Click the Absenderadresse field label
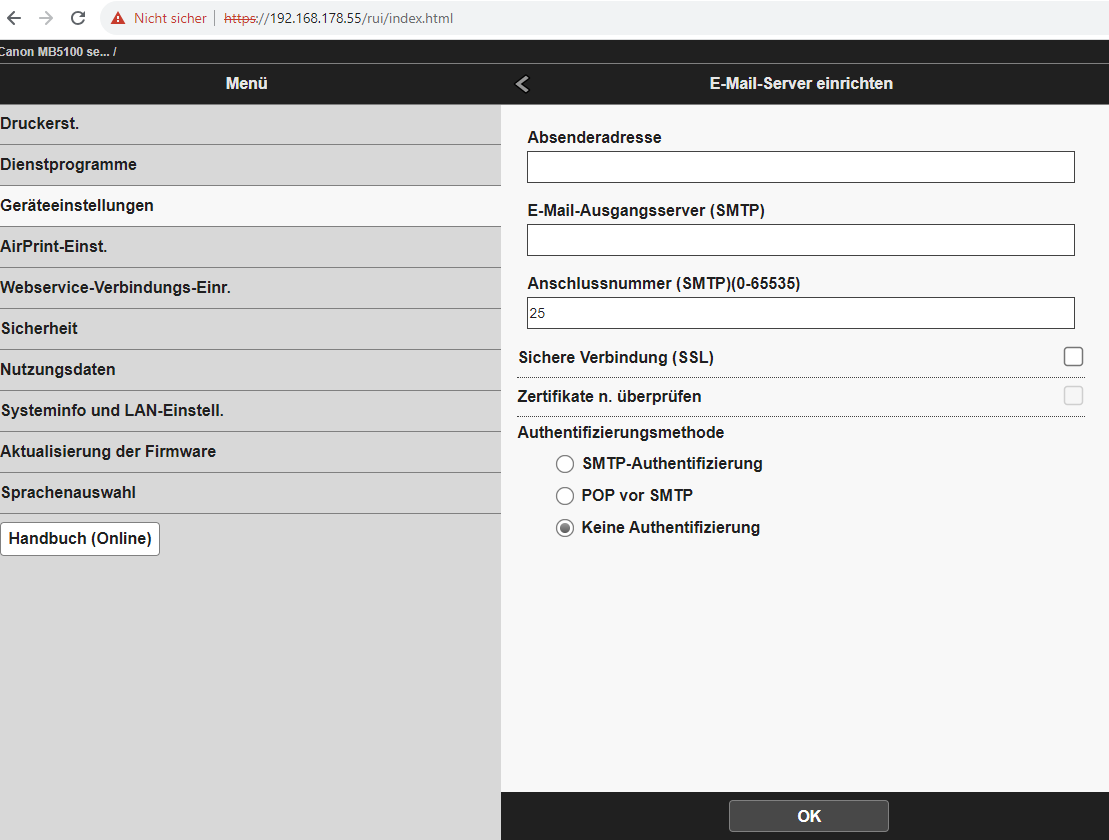Viewport: 1109px width, 840px height. click(594, 138)
